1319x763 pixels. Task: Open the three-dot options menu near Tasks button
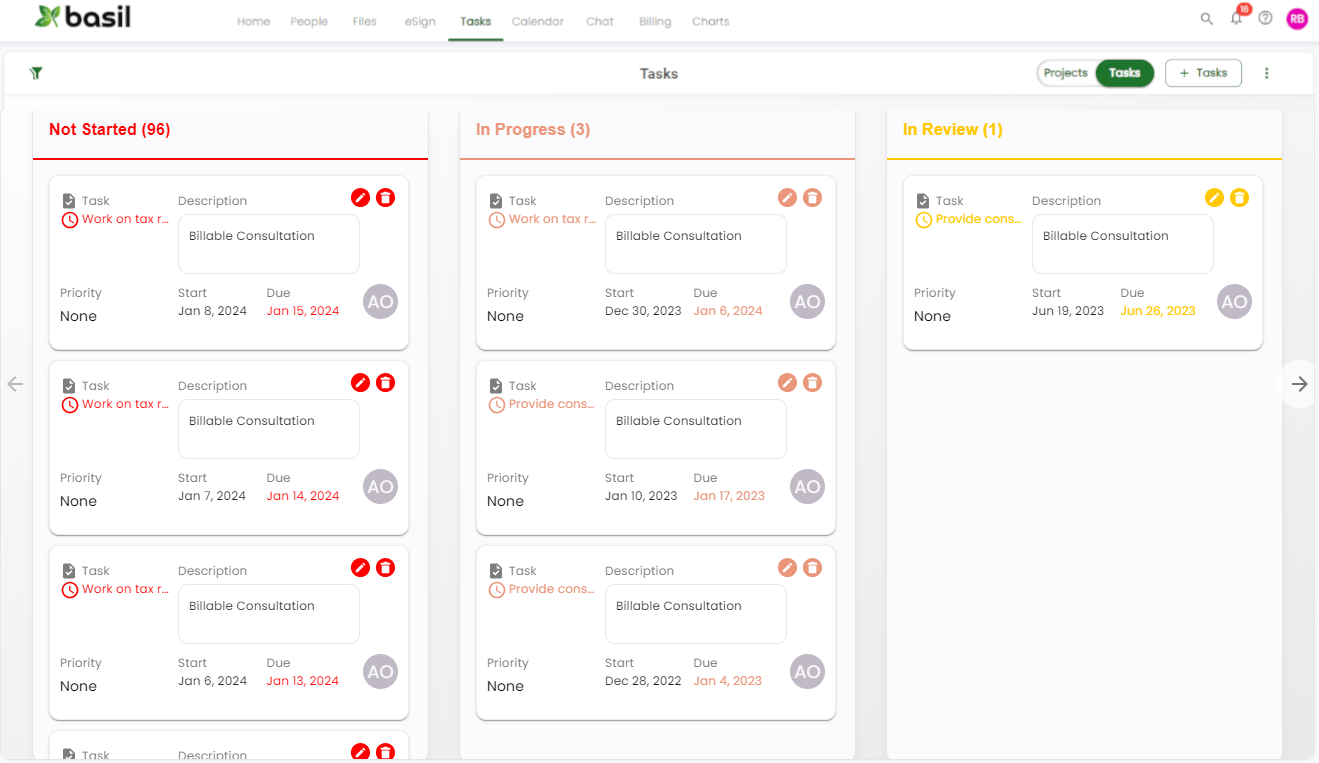(1266, 72)
